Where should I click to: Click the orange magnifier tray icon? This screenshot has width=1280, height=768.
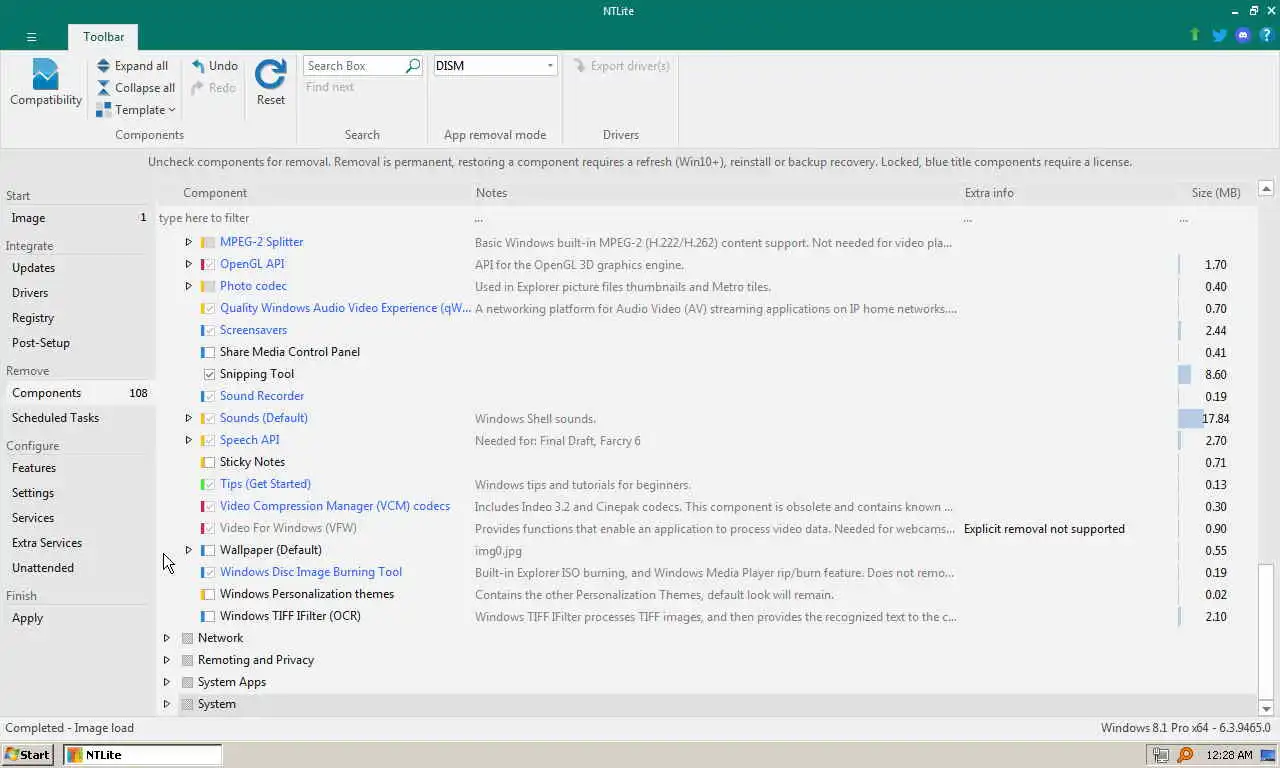pyautogui.click(x=1185, y=755)
